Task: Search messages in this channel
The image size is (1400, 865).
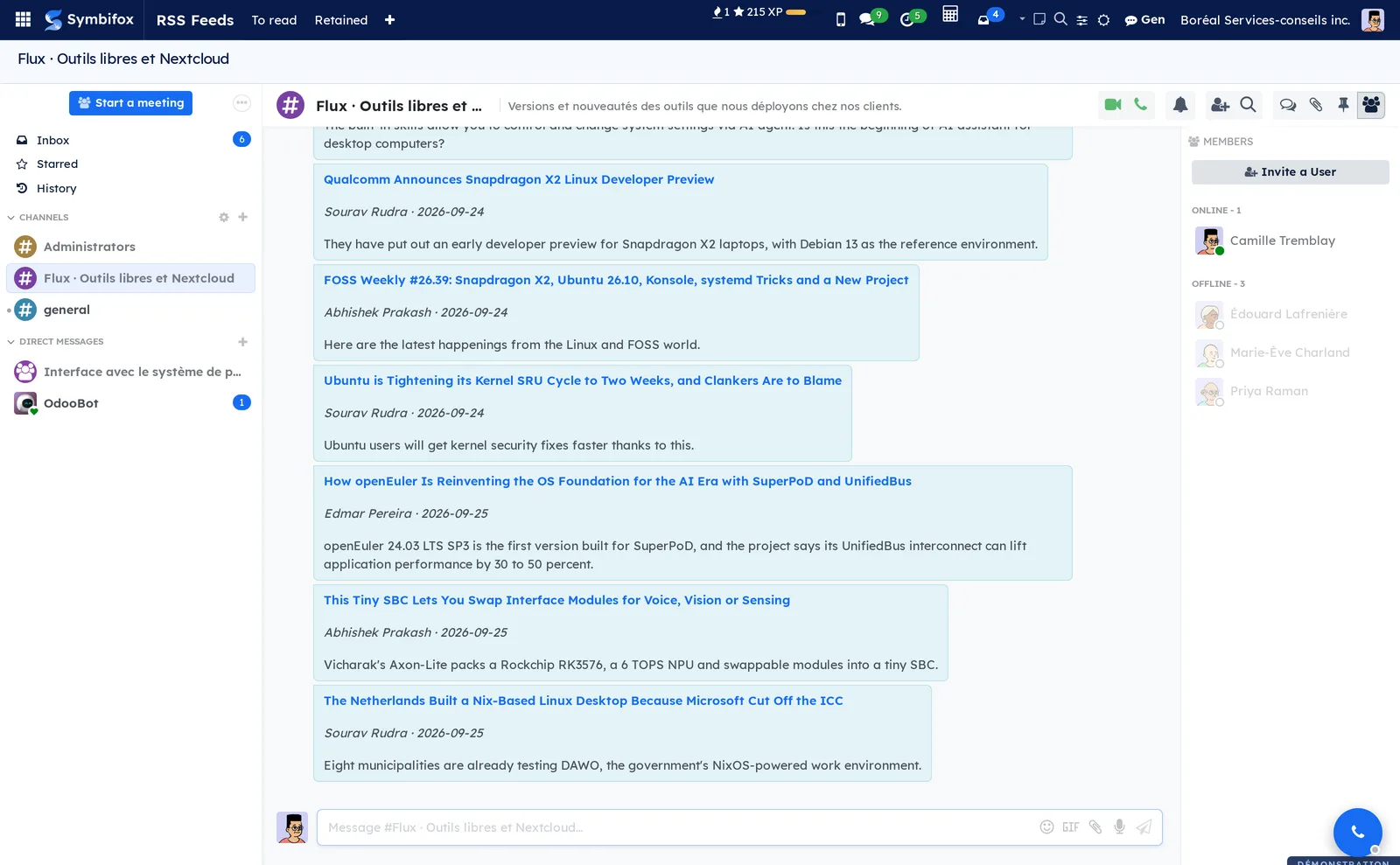Action: (x=1249, y=105)
